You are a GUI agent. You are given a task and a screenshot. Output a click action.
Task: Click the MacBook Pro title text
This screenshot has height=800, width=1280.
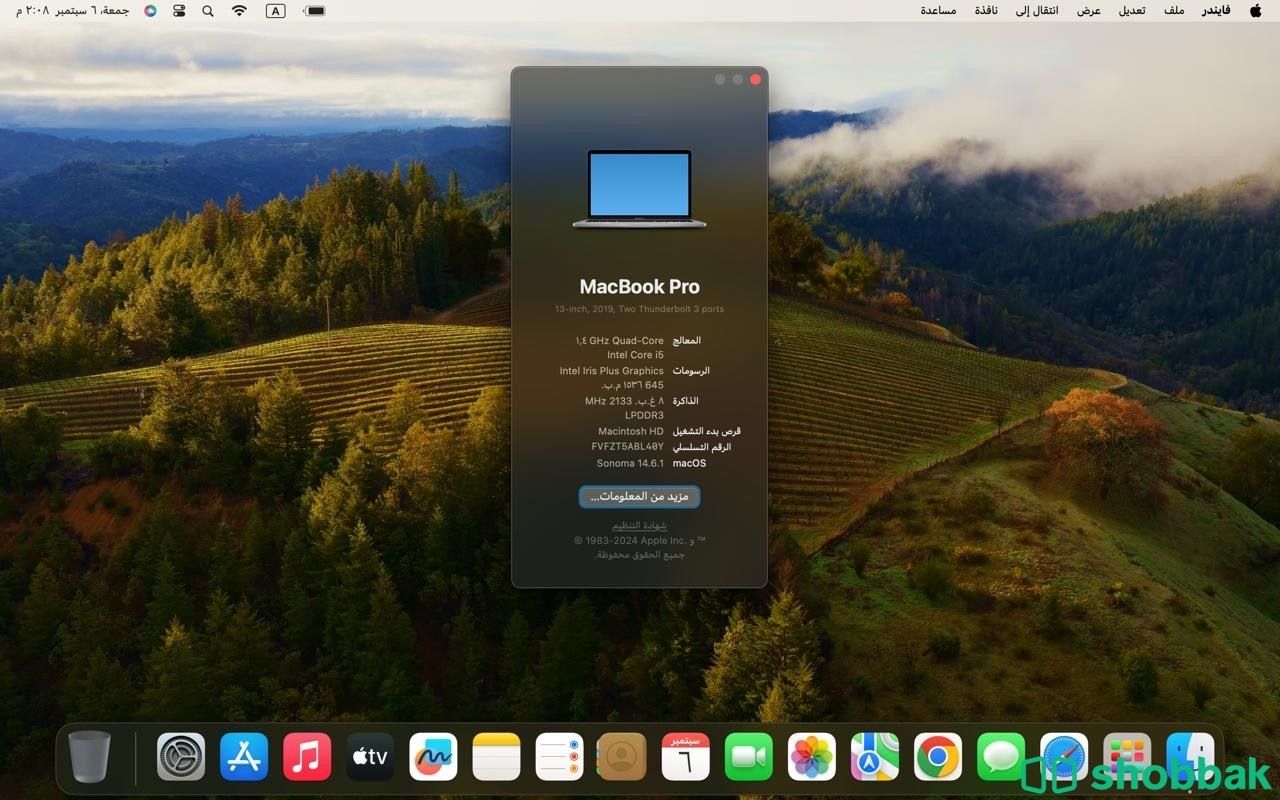[x=639, y=287]
